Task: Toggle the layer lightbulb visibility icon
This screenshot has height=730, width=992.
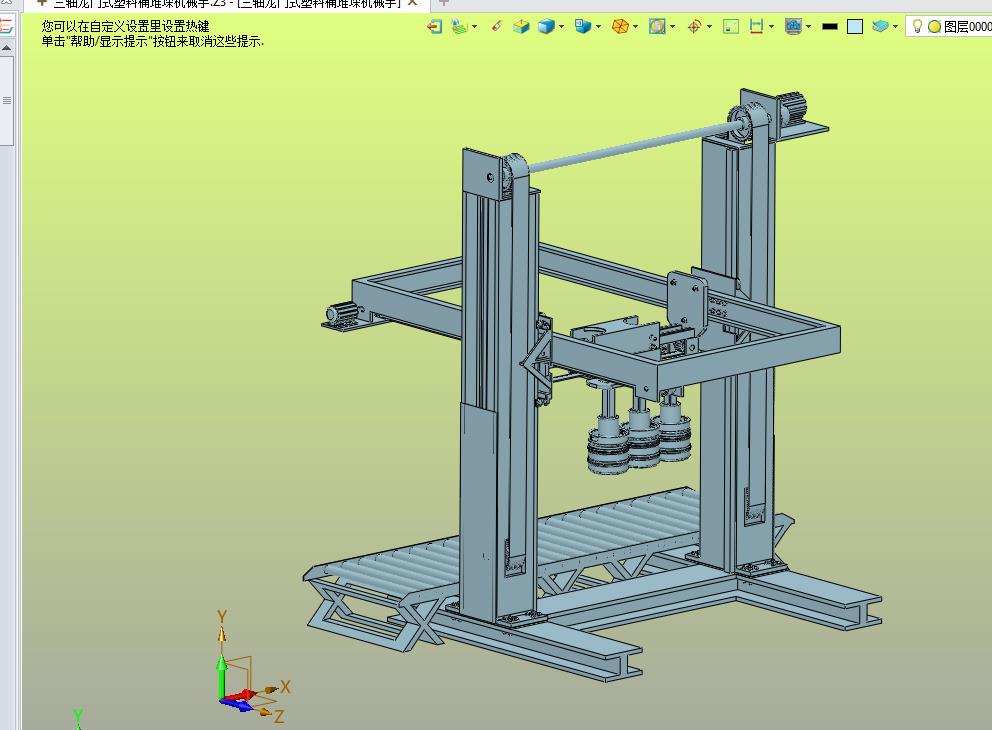Action: pyautogui.click(x=917, y=27)
